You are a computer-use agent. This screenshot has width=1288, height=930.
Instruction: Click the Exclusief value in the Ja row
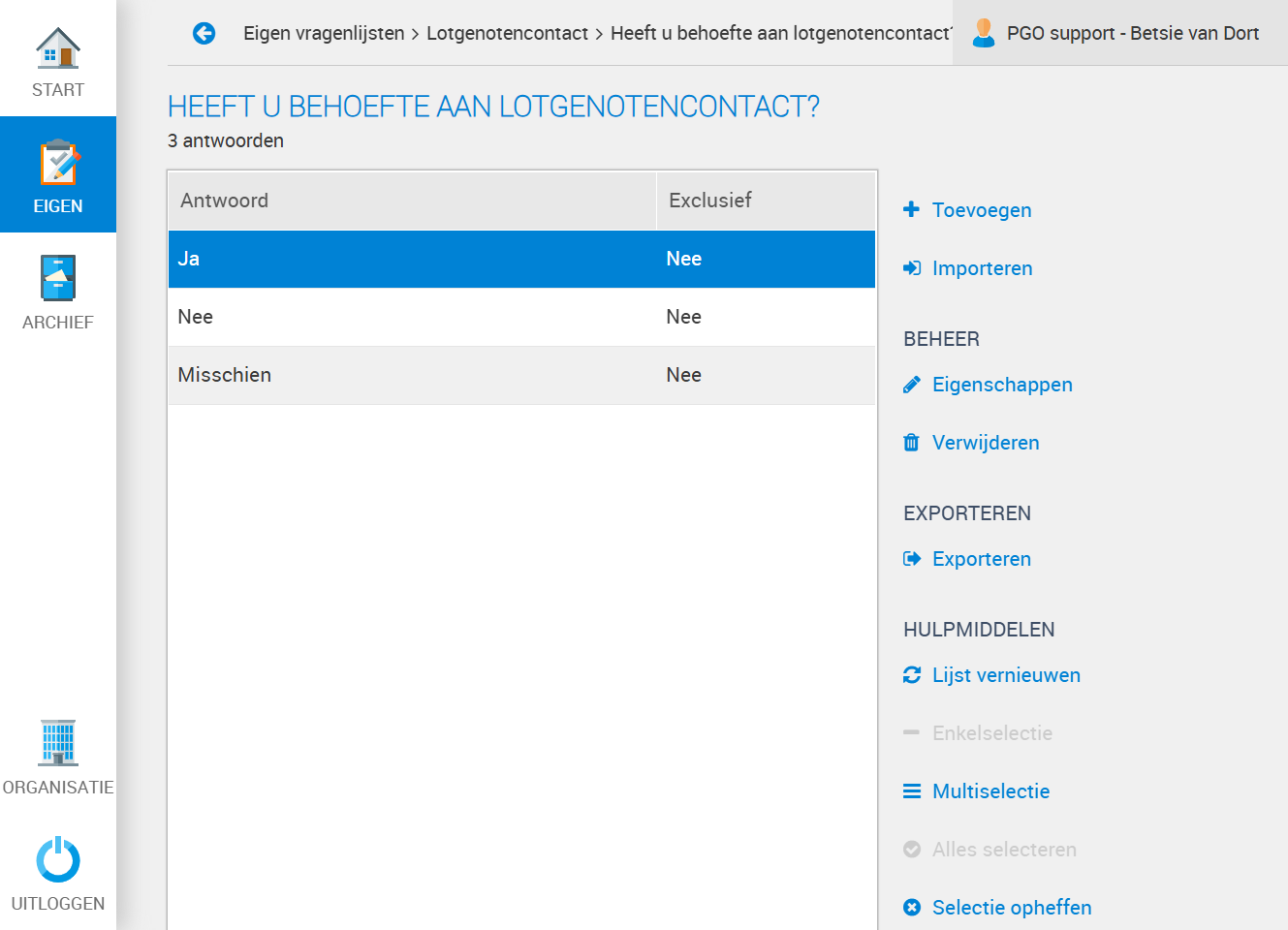684,259
